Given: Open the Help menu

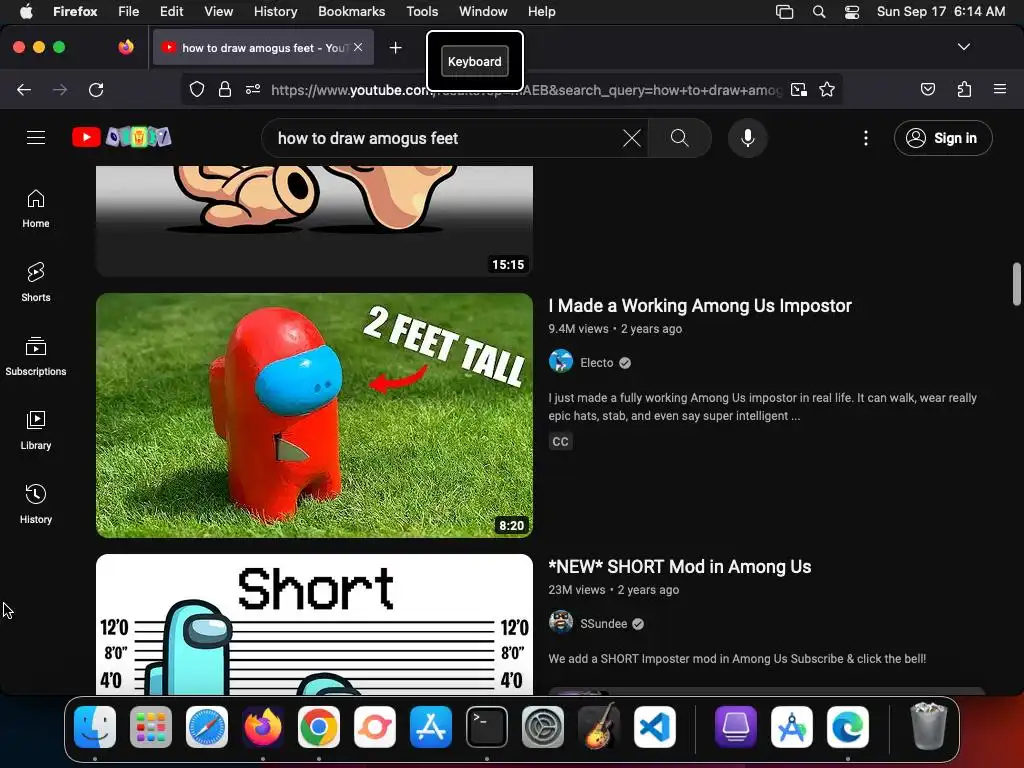Looking at the screenshot, I should [541, 11].
